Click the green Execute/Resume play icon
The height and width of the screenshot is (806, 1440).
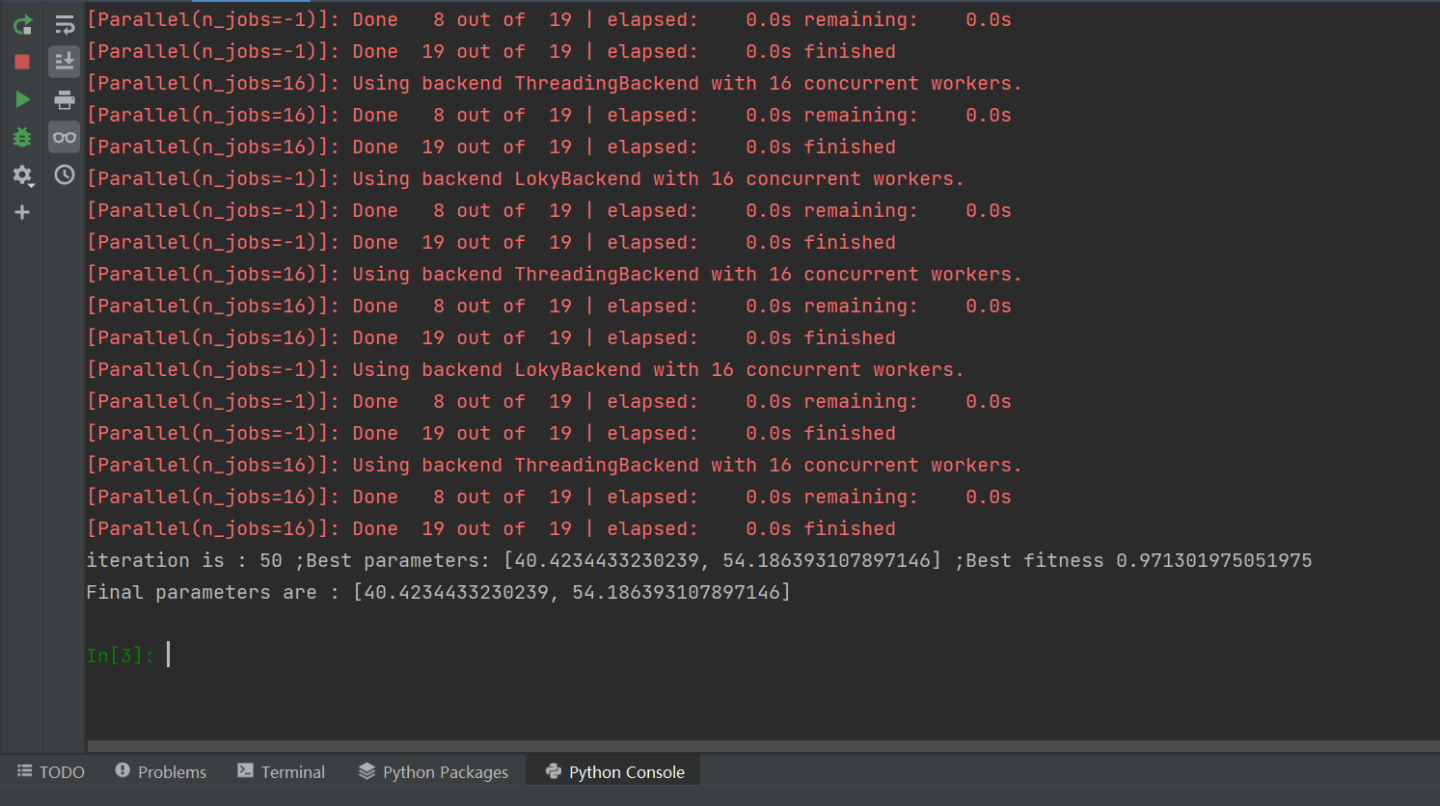[22, 99]
